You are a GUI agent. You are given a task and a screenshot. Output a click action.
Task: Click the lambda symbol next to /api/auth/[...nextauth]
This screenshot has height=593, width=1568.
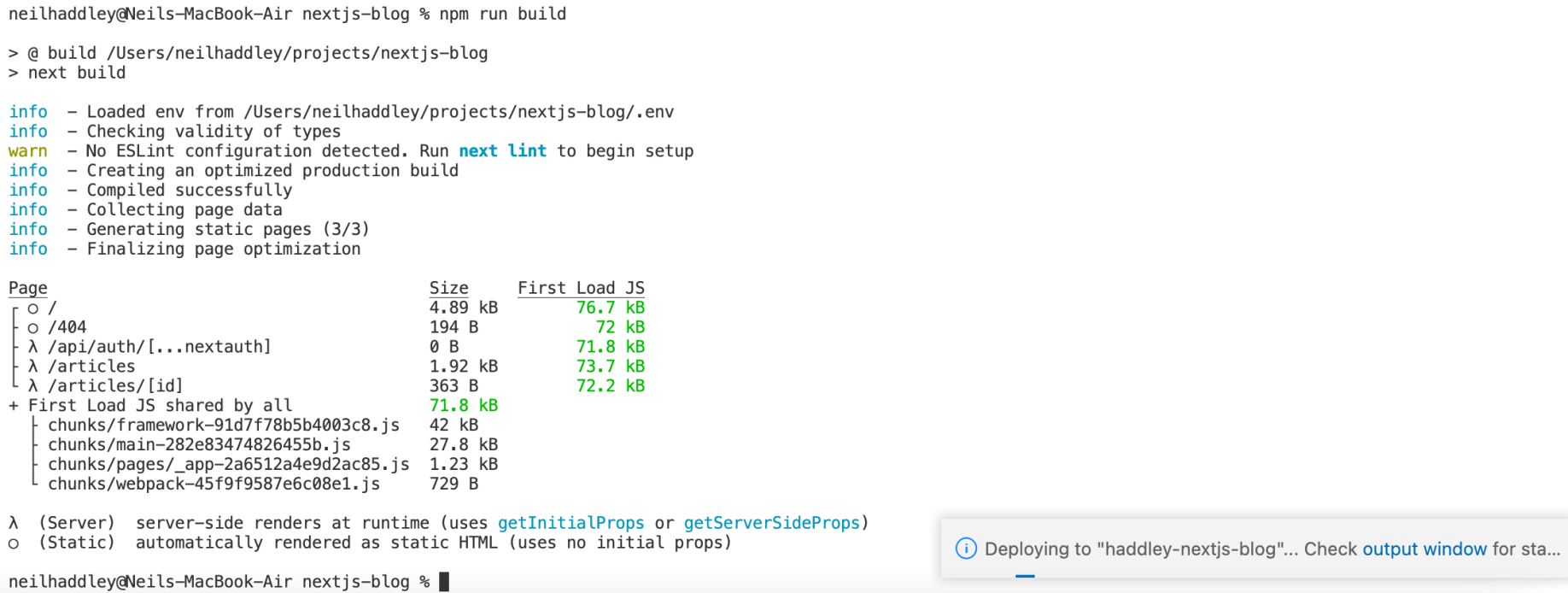point(33,347)
